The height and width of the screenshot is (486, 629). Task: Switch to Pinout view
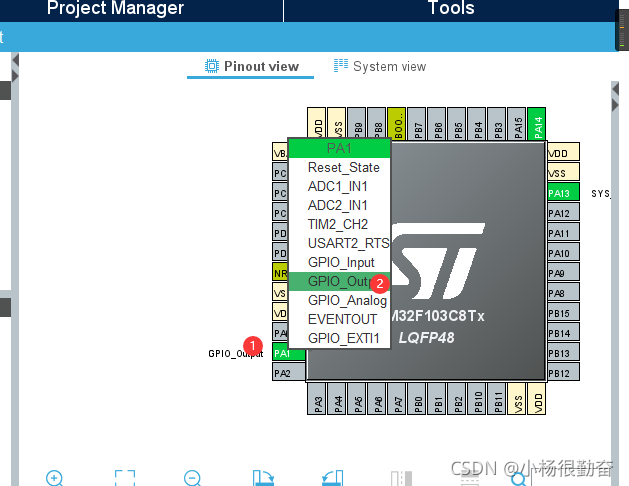click(x=252, y=66)
